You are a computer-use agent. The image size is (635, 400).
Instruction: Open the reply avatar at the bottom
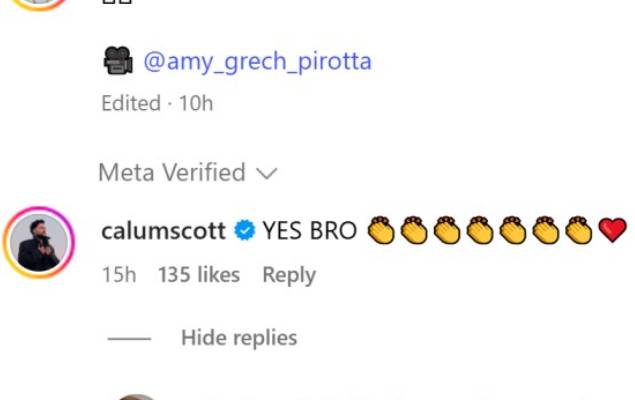click(x=137, y=396)
